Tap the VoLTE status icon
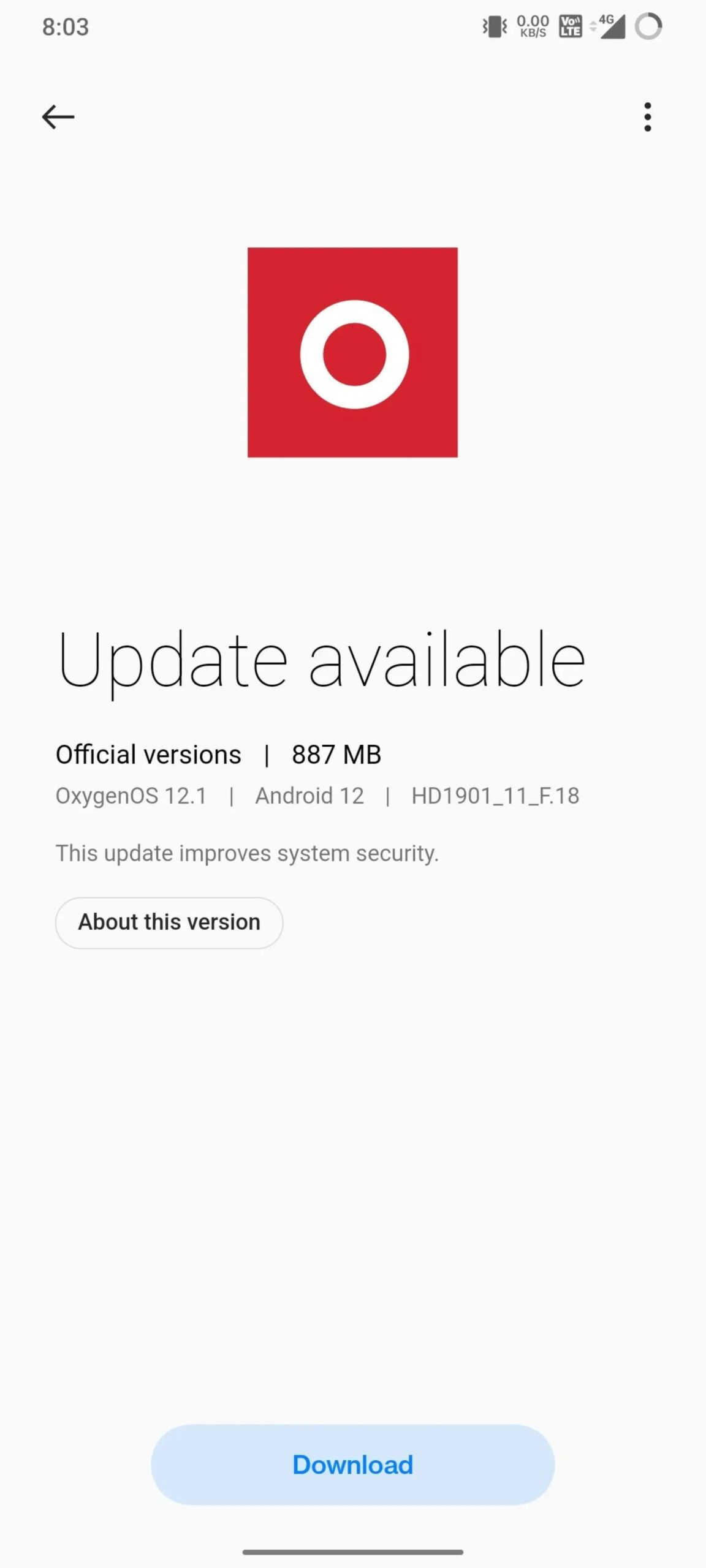Viewport: 706px width, 1568px height. click(571, 27)
